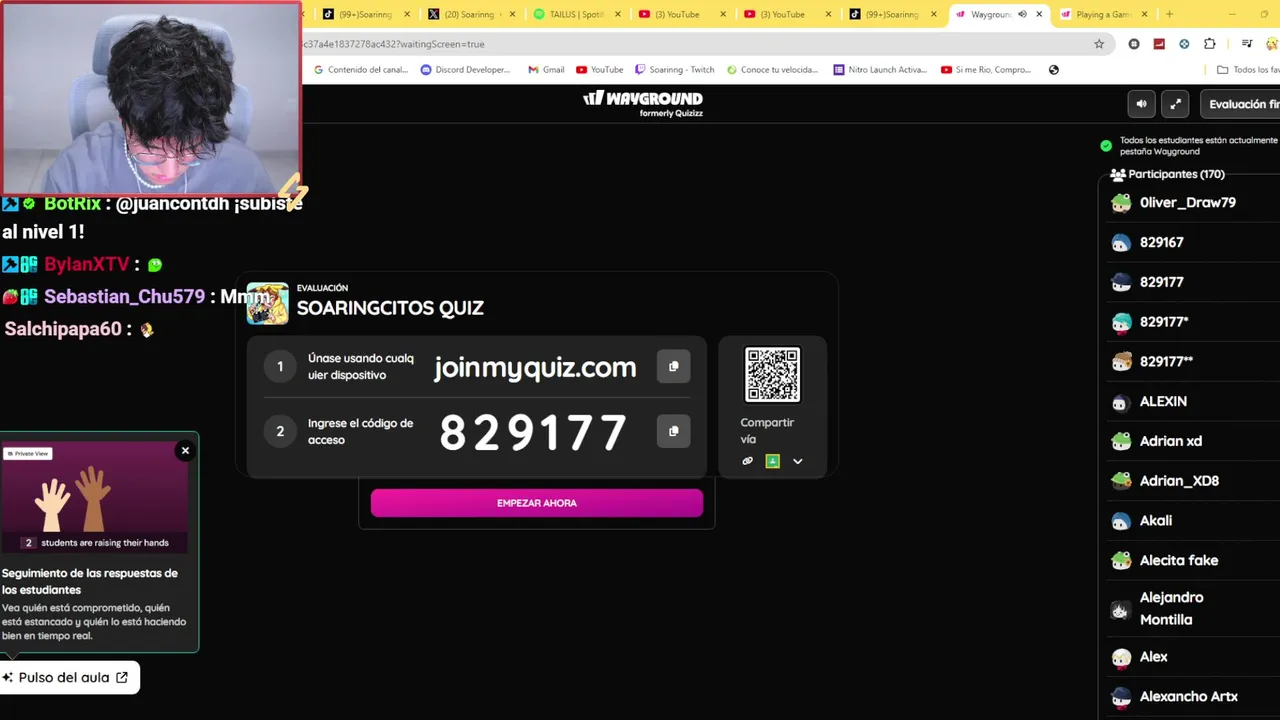
Task: Start the quiz with EMPEZAR AHORA
Action: click(537, 503)
